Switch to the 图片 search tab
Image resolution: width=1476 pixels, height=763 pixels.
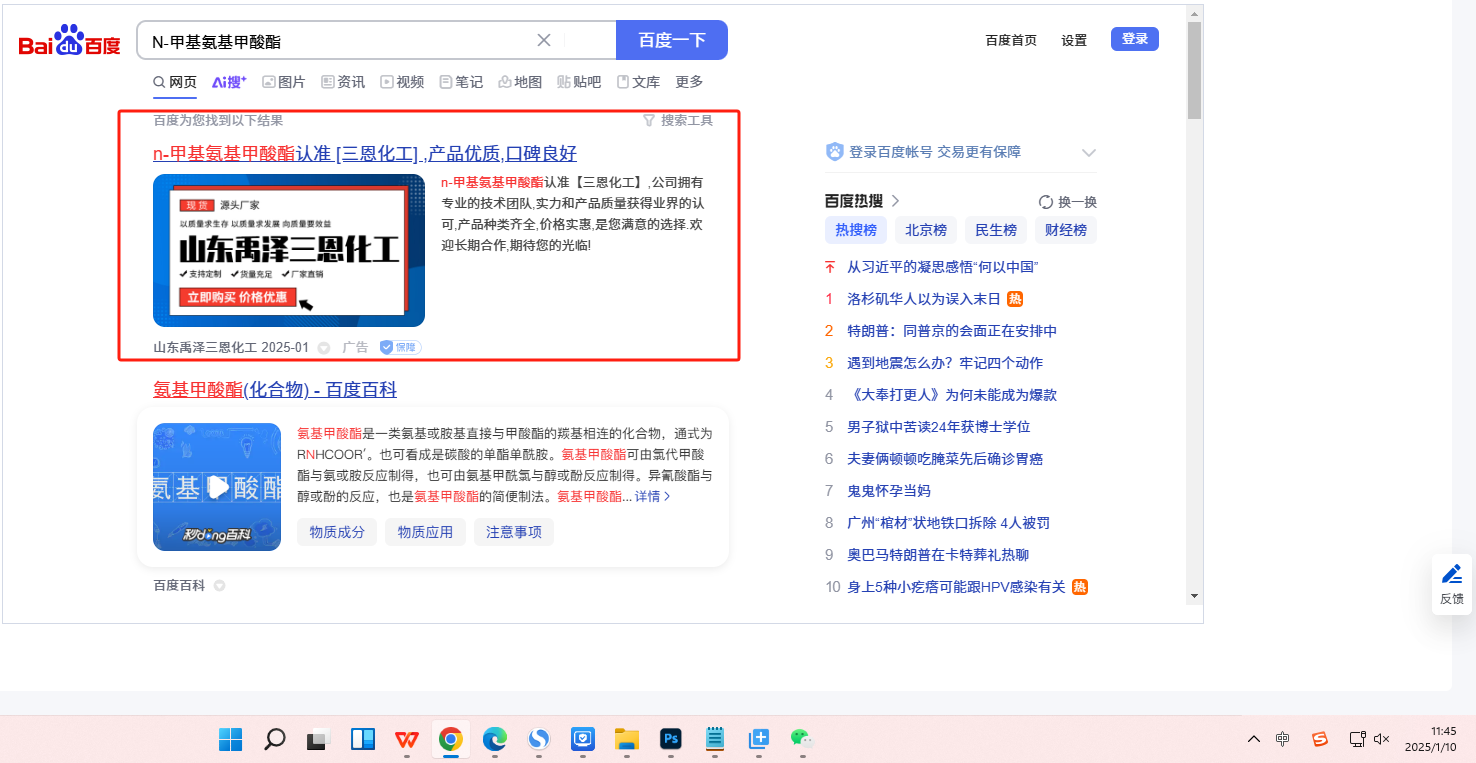284,82
